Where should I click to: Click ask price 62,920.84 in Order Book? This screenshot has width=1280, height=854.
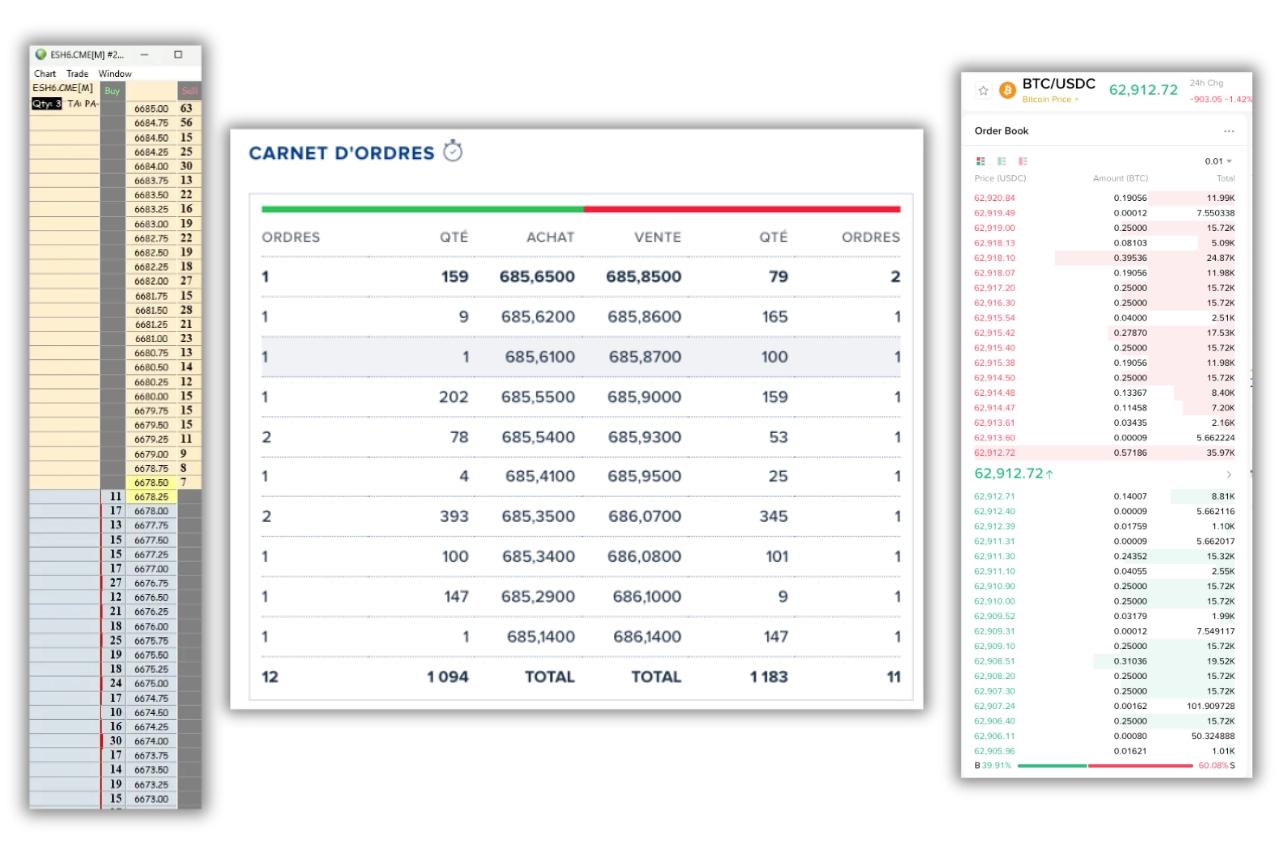[x=995, y=198]
